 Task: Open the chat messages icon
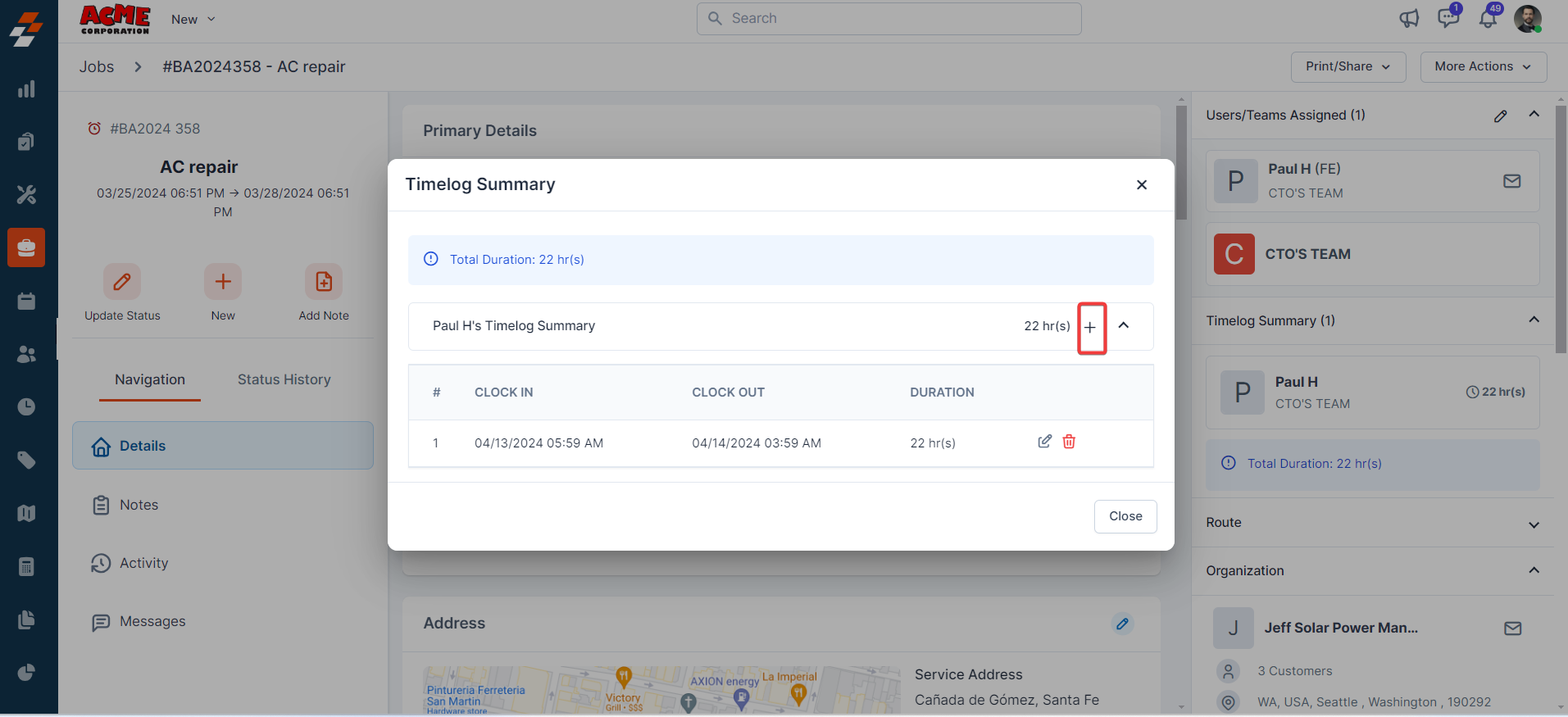1448,19
